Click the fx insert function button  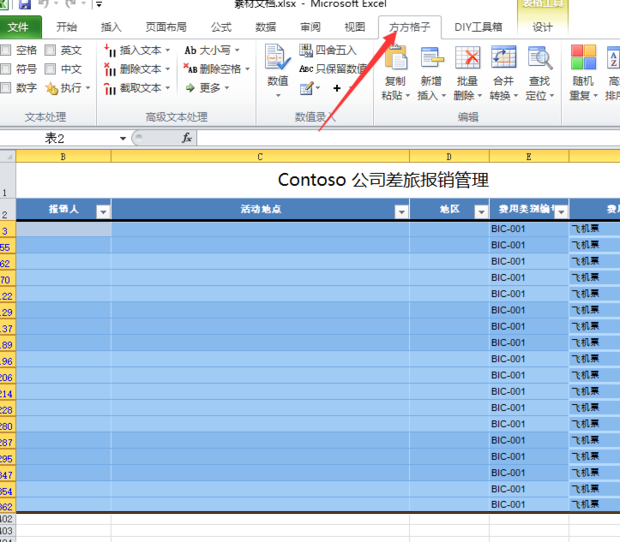coord(187,138)
